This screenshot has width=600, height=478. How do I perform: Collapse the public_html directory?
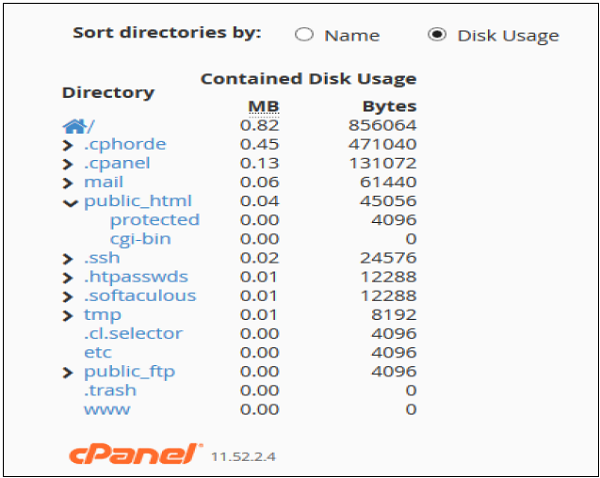(68, 202)
